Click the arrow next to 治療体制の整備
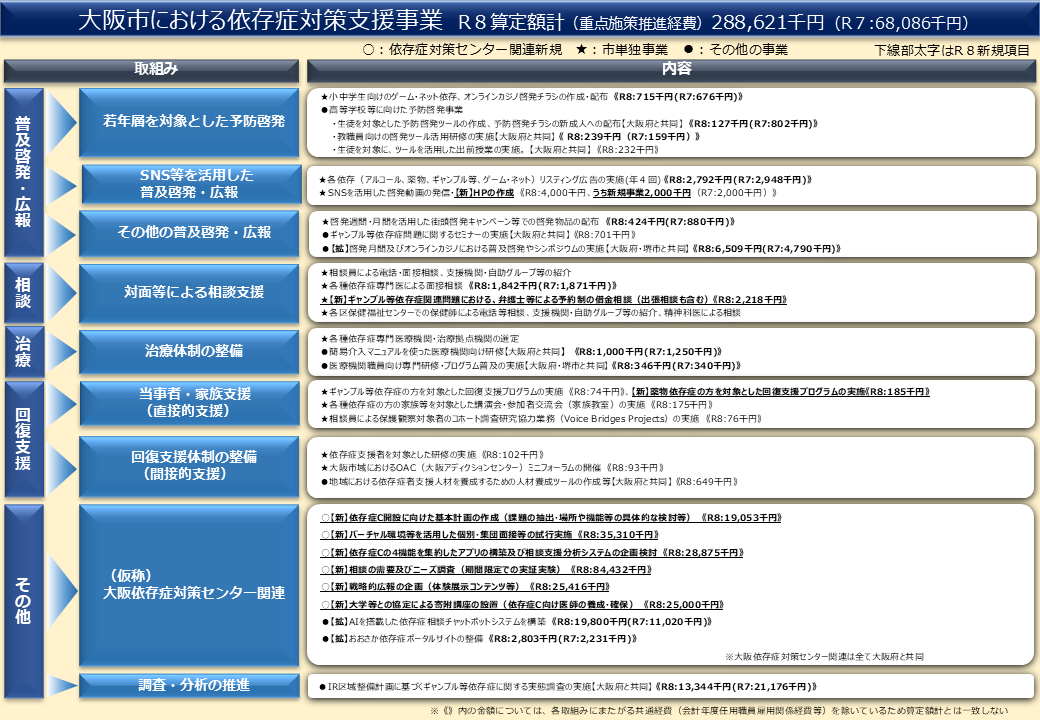The width and height of the screenshot is (1040, 720). coord(63,351)
